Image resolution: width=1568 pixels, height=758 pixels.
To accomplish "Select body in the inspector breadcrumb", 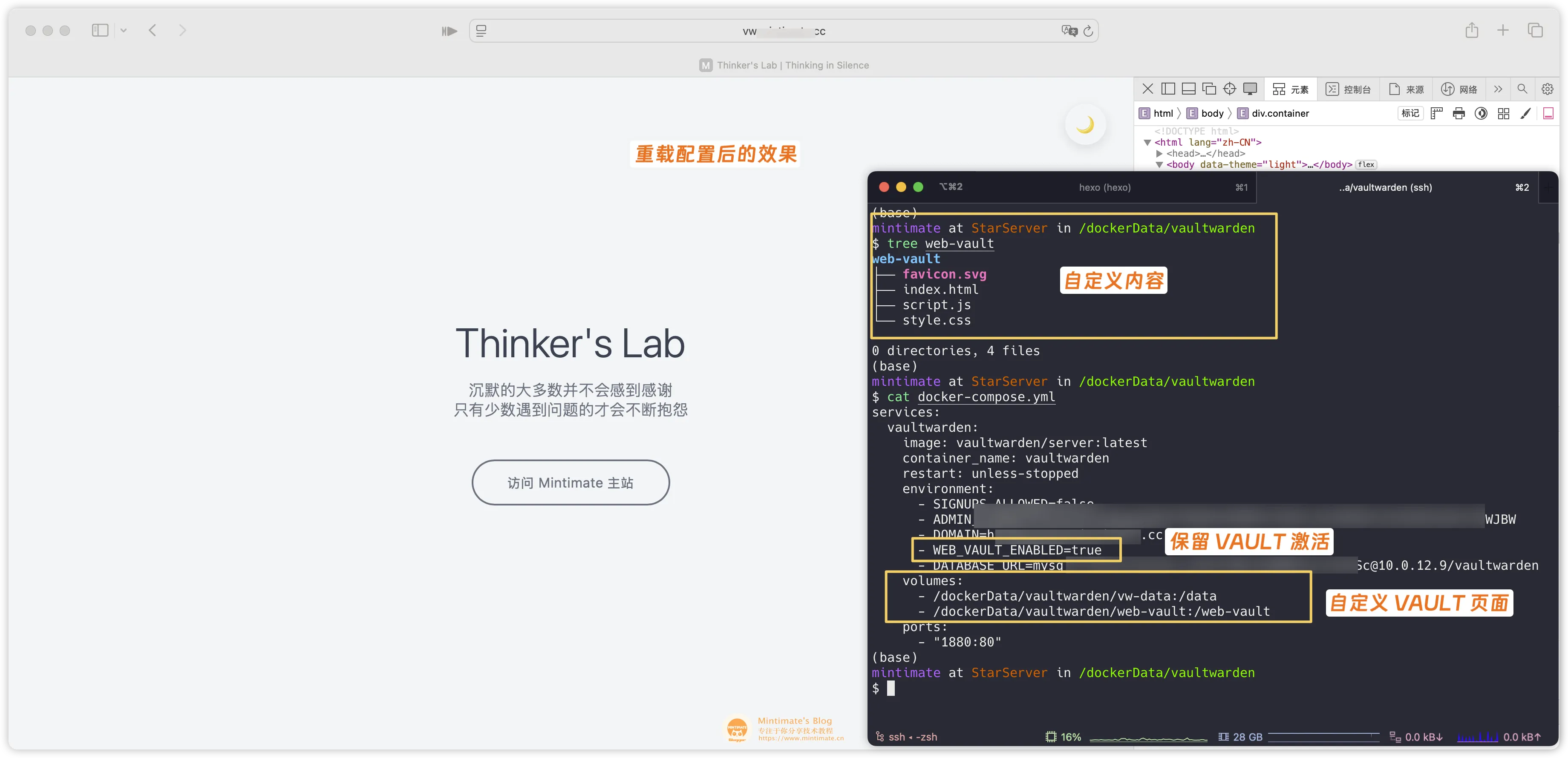I will [x=1205, y=114].
